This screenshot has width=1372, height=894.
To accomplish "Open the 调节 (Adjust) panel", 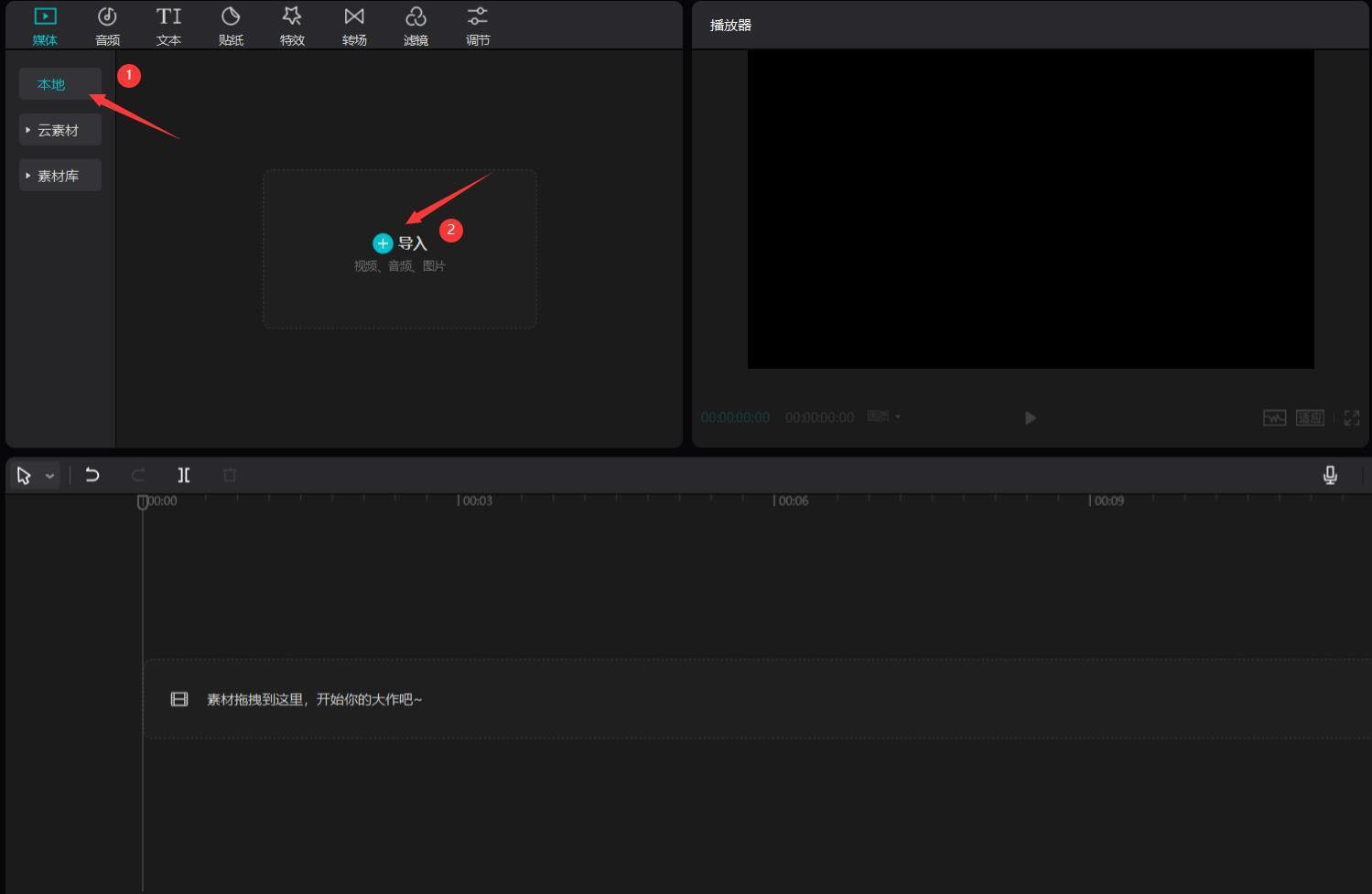I will tap(478, 26).
